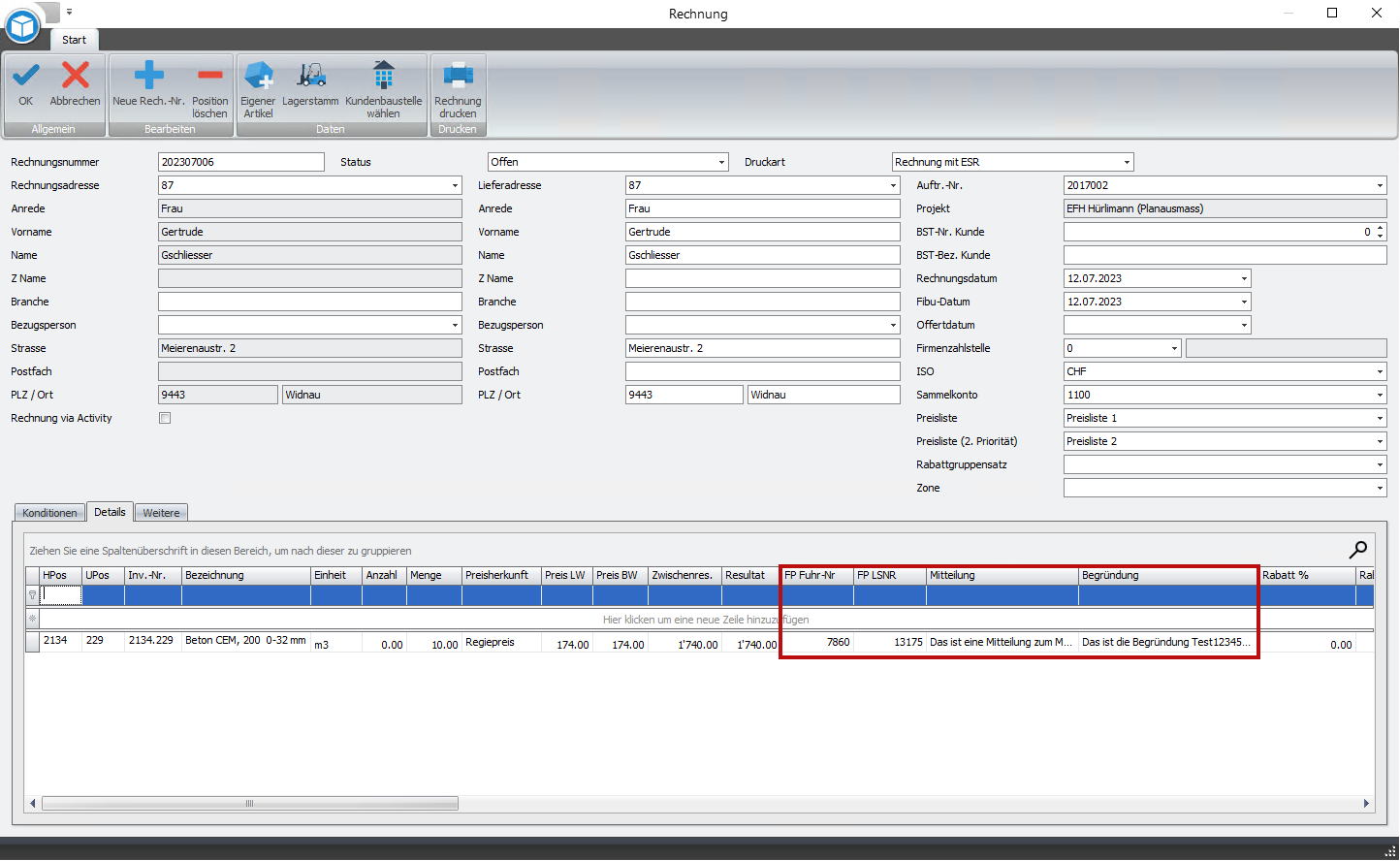Click the Abbrechen red X icon
Viewport: 1400px width, 861px height.
pyautogui.click(x=75, y=76)
